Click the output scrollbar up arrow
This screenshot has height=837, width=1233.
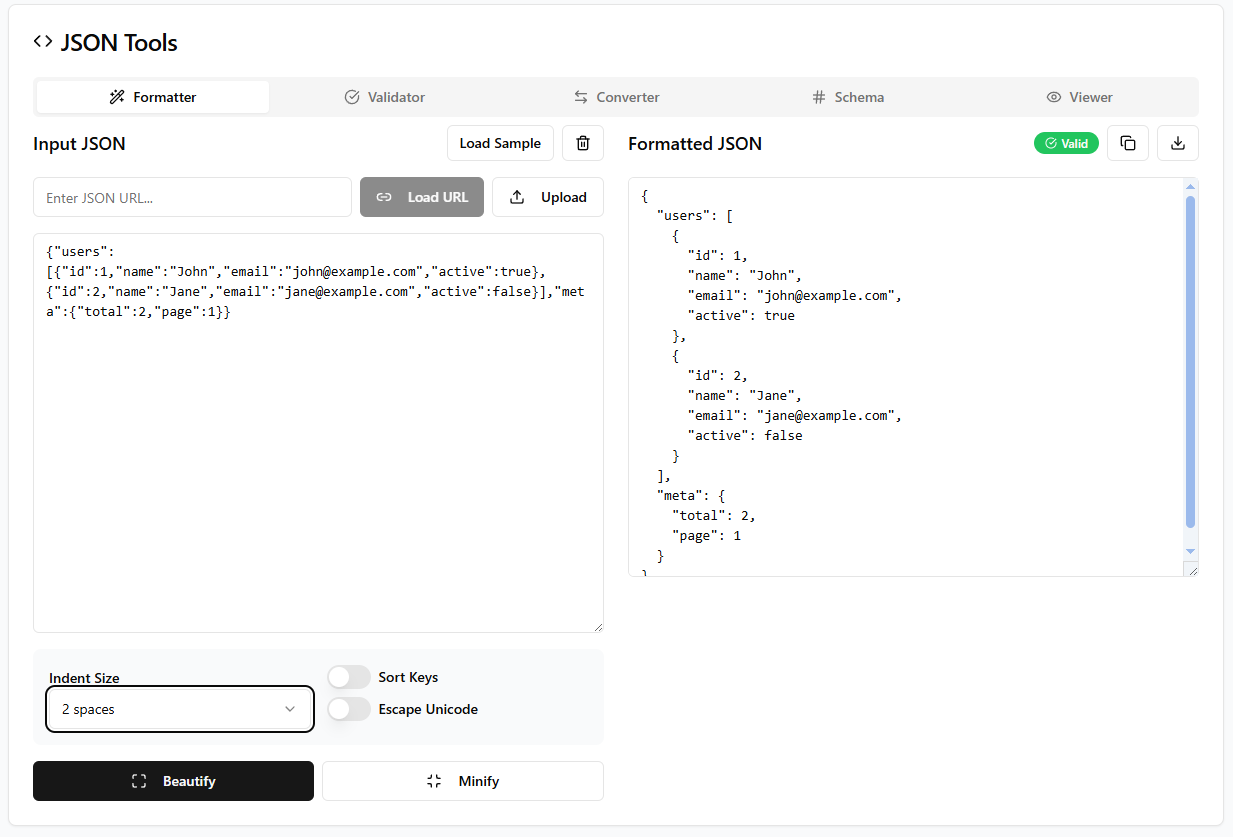point(1190,186)
